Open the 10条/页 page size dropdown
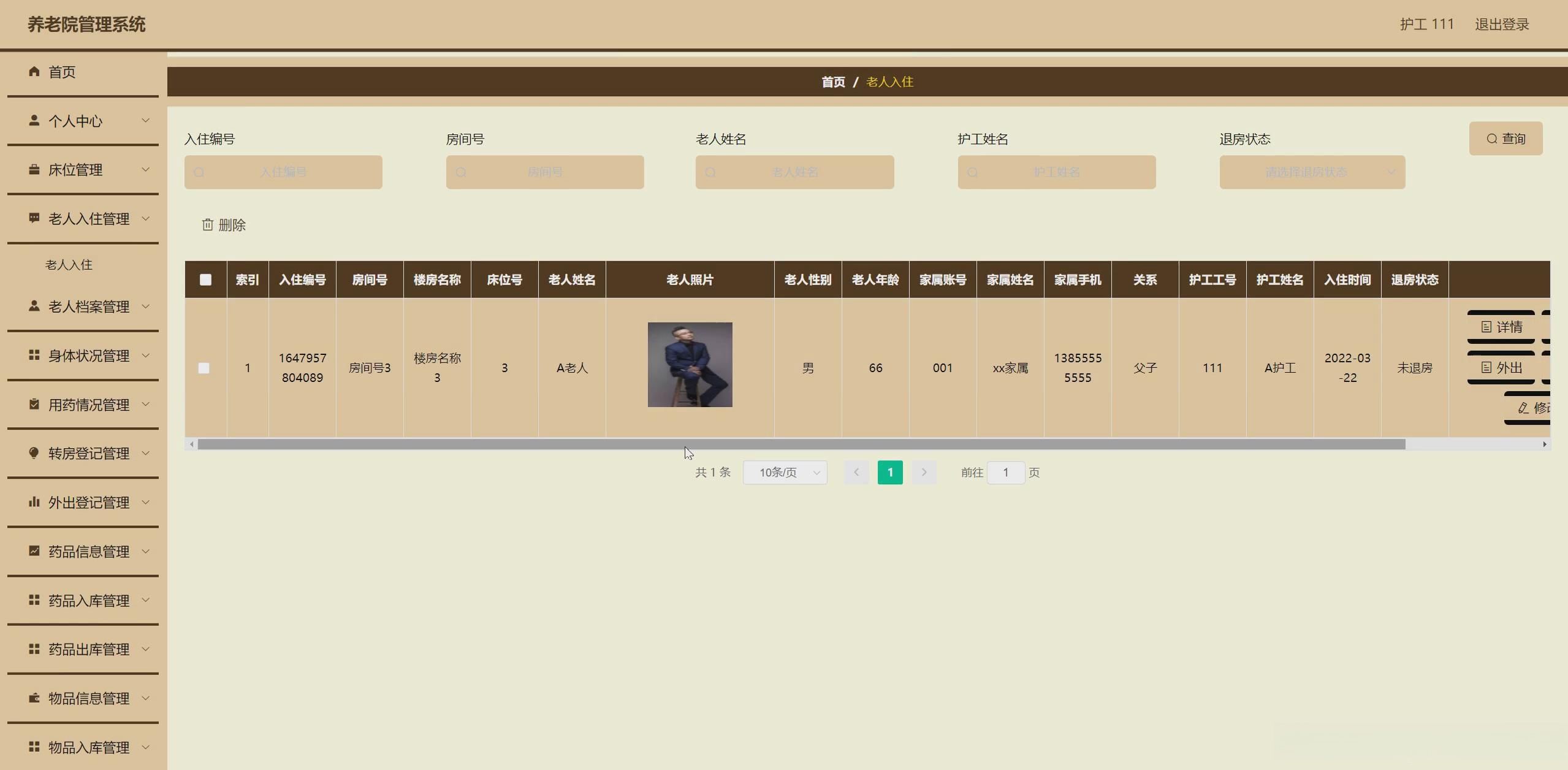This screenshot has width=1568, height=770. coord(785,473)
